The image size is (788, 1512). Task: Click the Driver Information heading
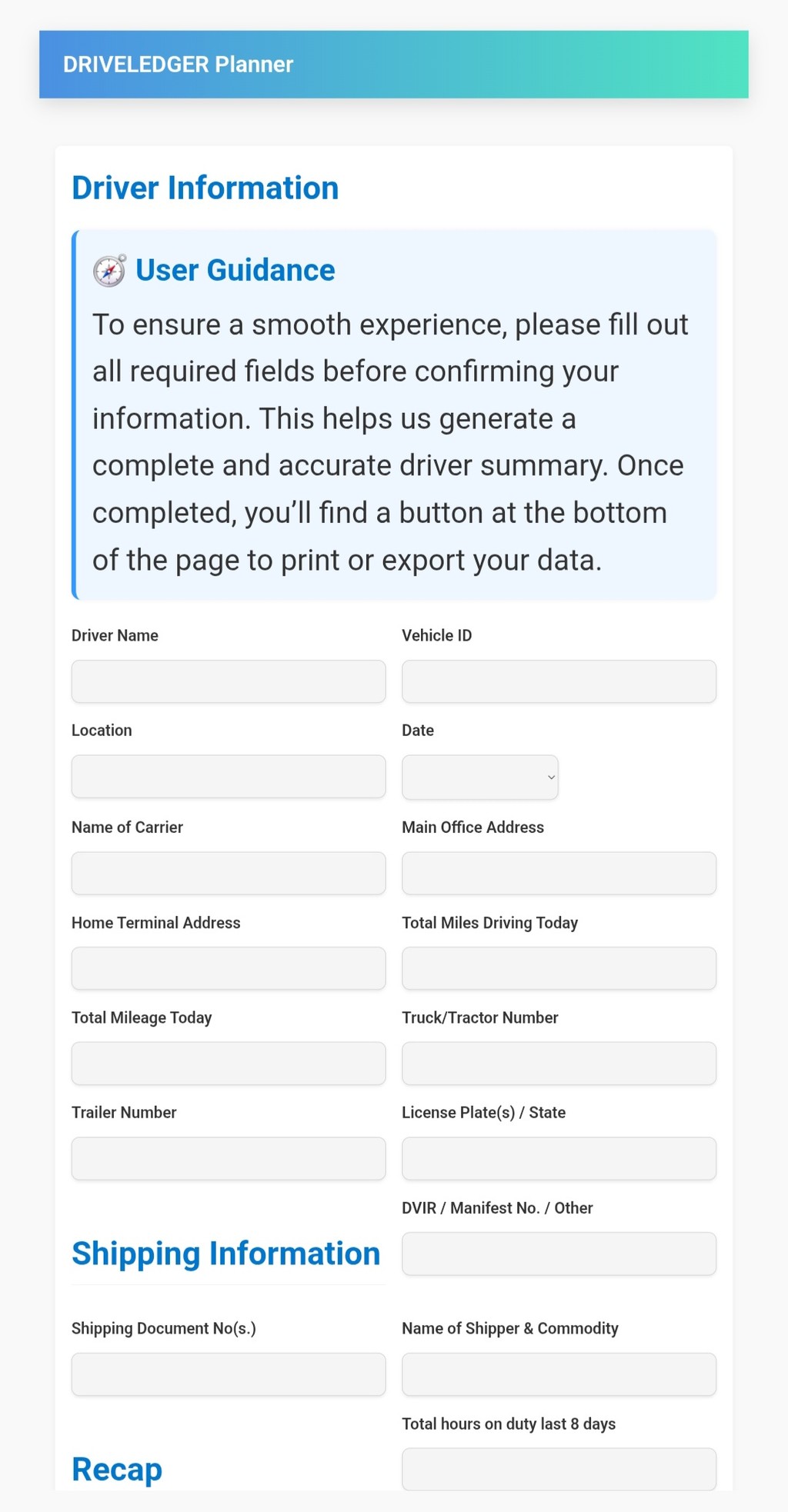(x=205, y=188)
